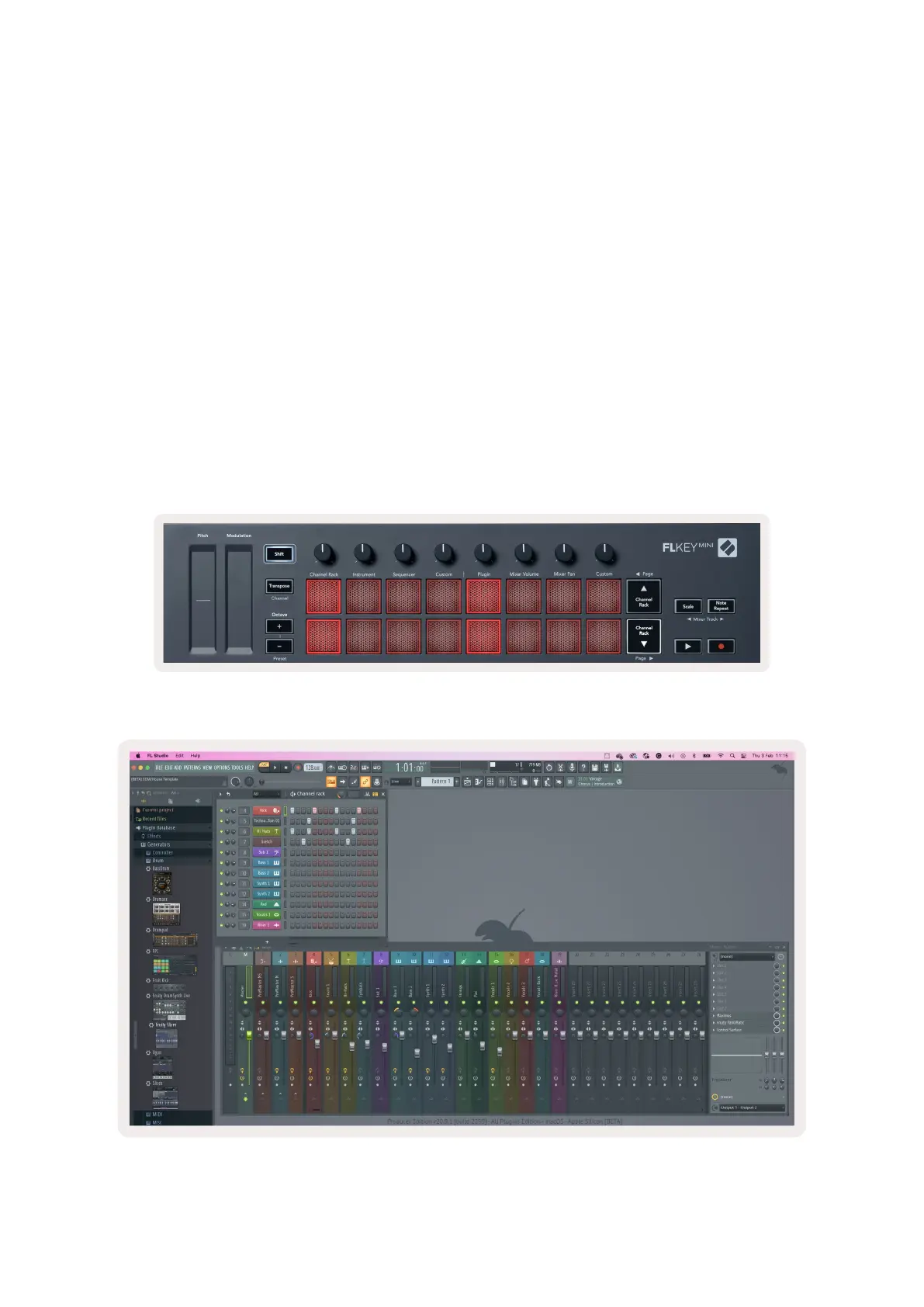This screenshot has height=1307, width=924.
Task: Click the 128 tempo field
Action: (x=312, y=767)
